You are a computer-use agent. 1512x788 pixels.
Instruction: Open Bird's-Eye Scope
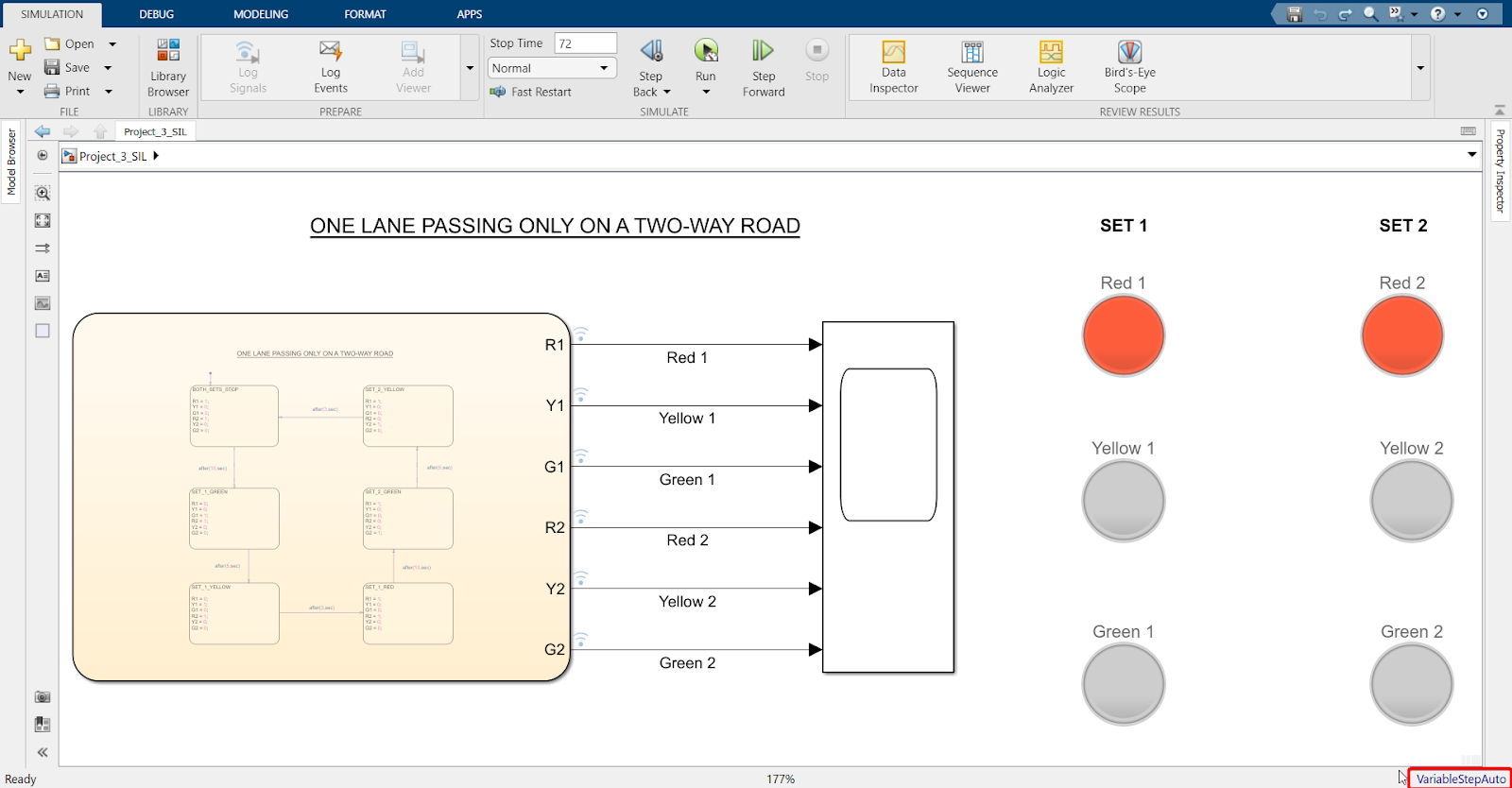pos(1130,68)
